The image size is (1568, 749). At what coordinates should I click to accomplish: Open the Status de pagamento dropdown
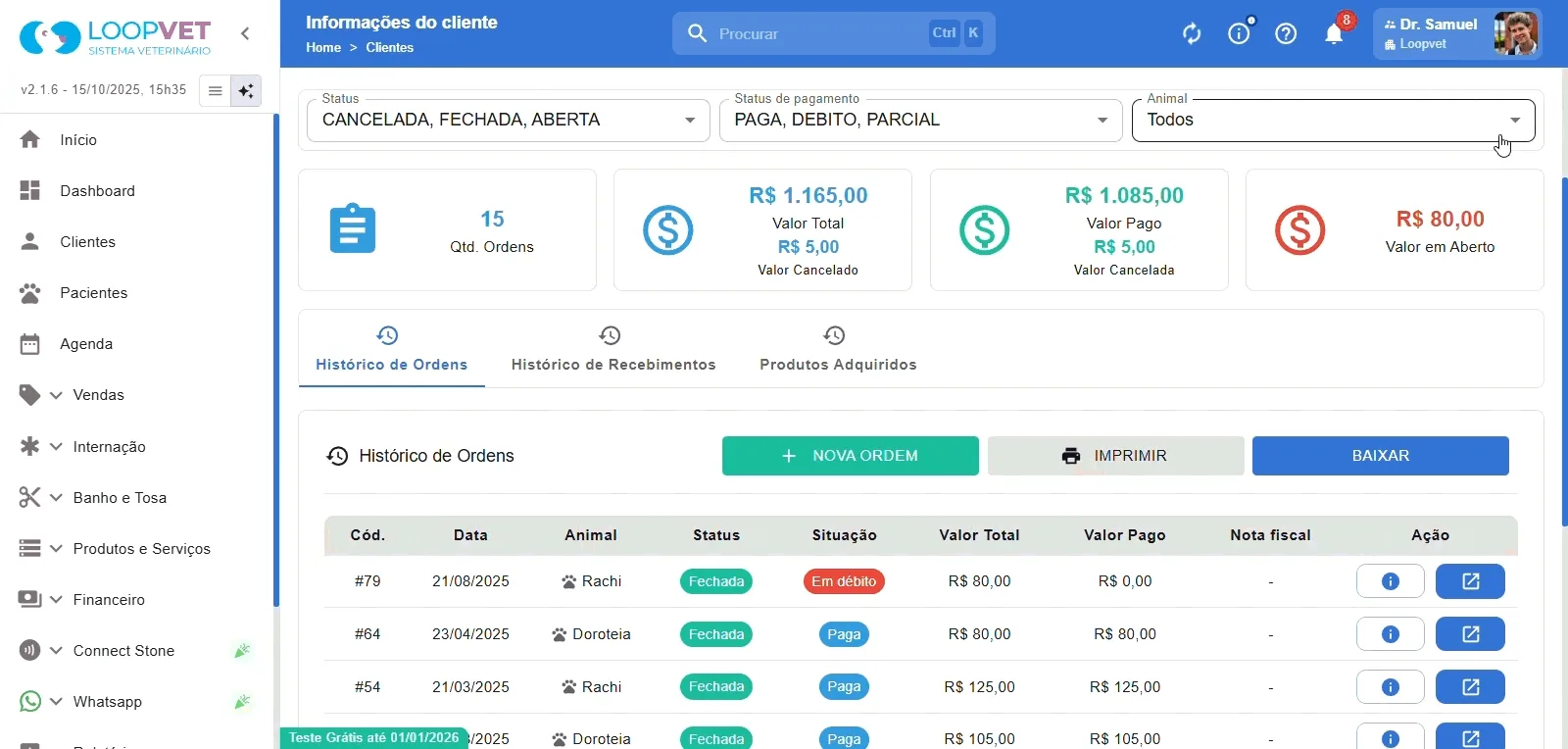pyautogui.click(x=920, y=121)
